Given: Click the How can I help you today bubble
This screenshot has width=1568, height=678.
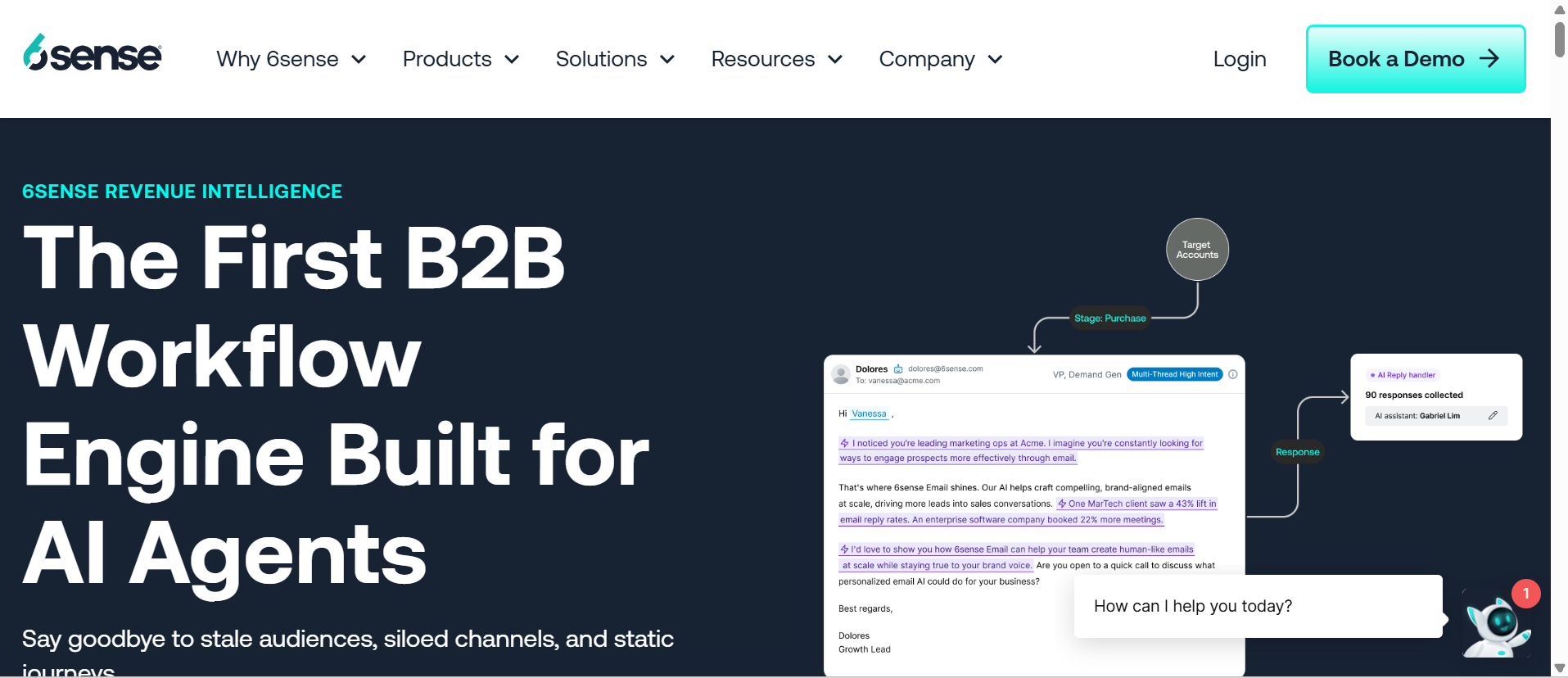Looking at the screenshot, I should coord(1257,606).
